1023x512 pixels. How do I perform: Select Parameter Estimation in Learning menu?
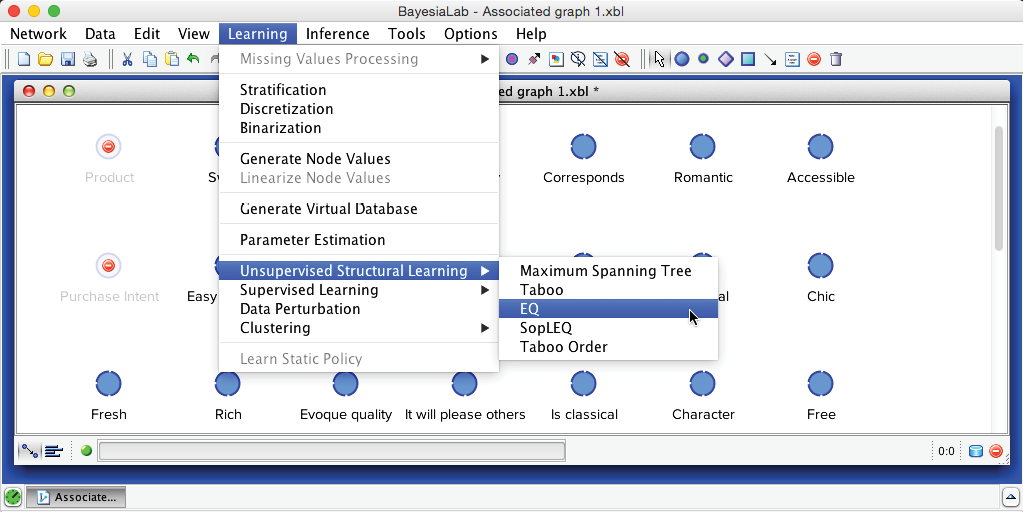pyautogui.click(x=312, y=240)
